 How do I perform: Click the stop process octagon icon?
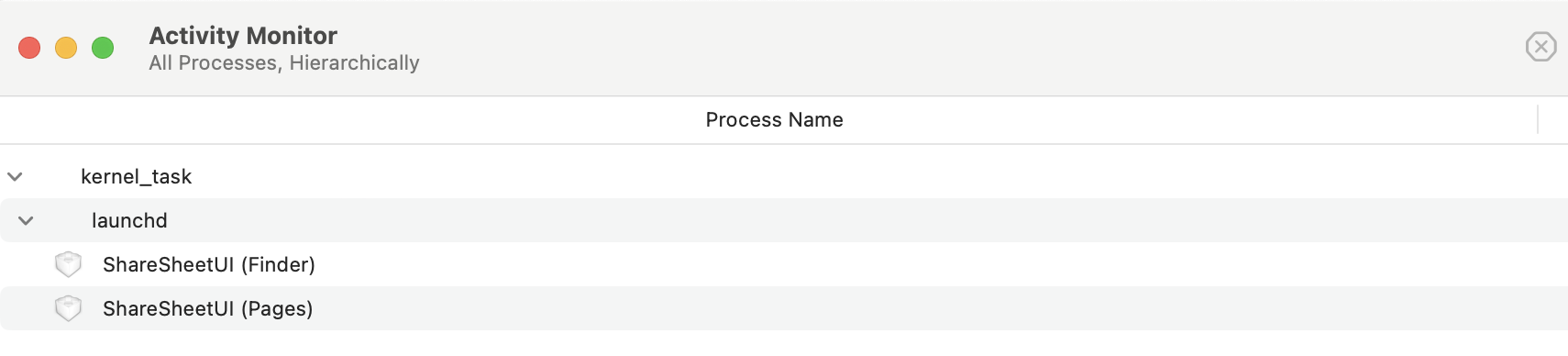pyautogui.click(x=1540, y=47)
